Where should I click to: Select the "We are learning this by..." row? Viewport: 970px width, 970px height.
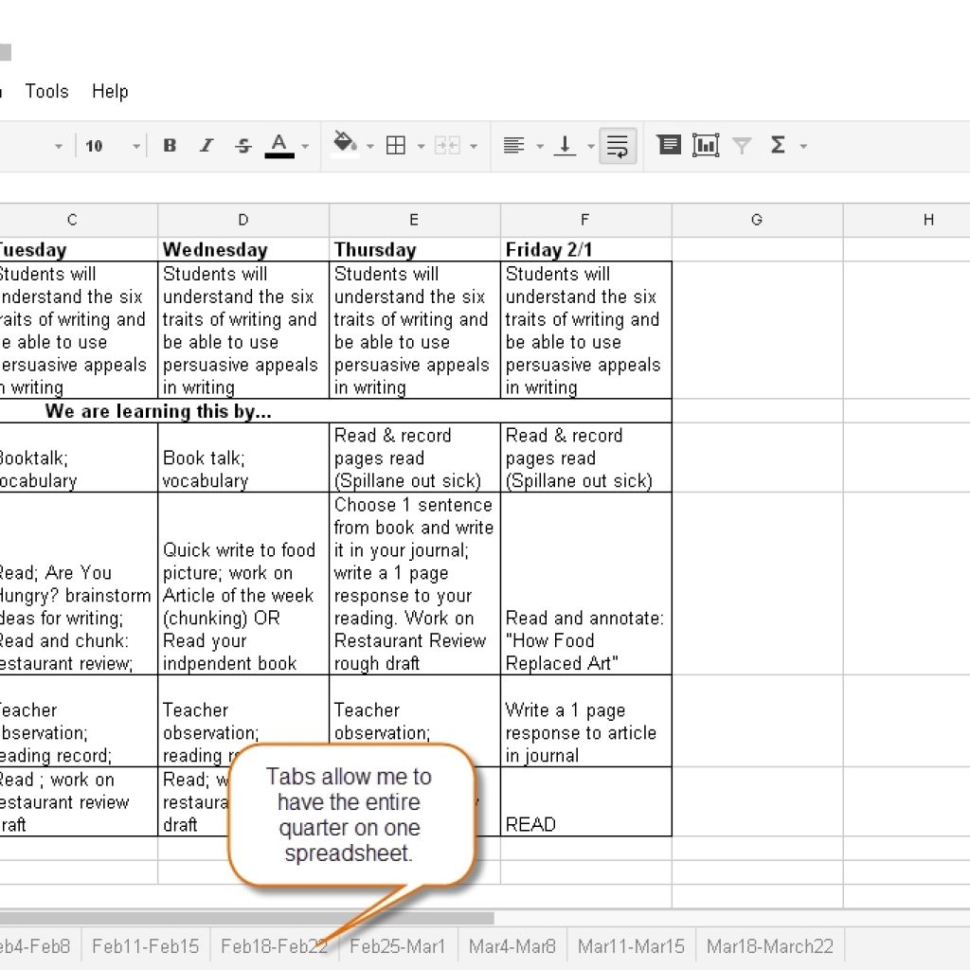335,411
